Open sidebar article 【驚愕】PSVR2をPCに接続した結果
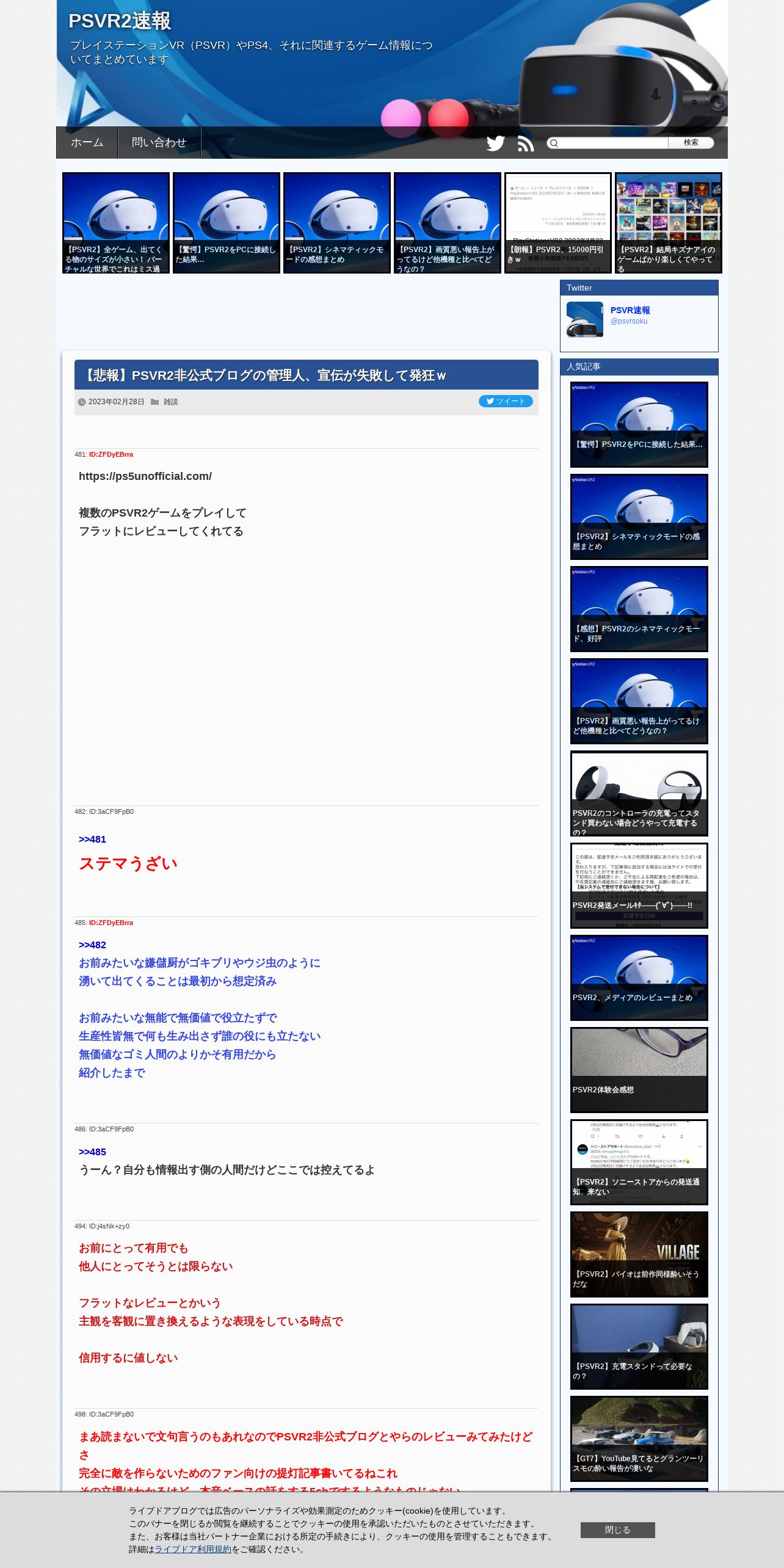 coord(639,425)
